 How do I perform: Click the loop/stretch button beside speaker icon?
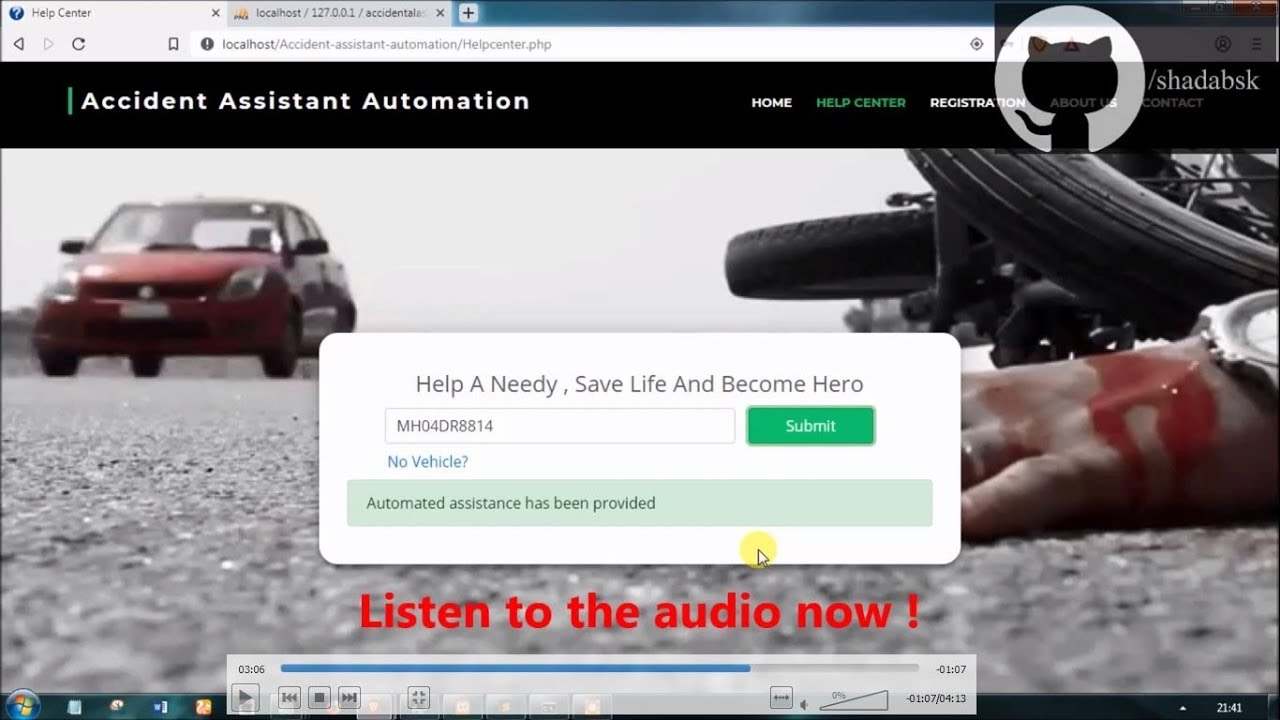781,697
